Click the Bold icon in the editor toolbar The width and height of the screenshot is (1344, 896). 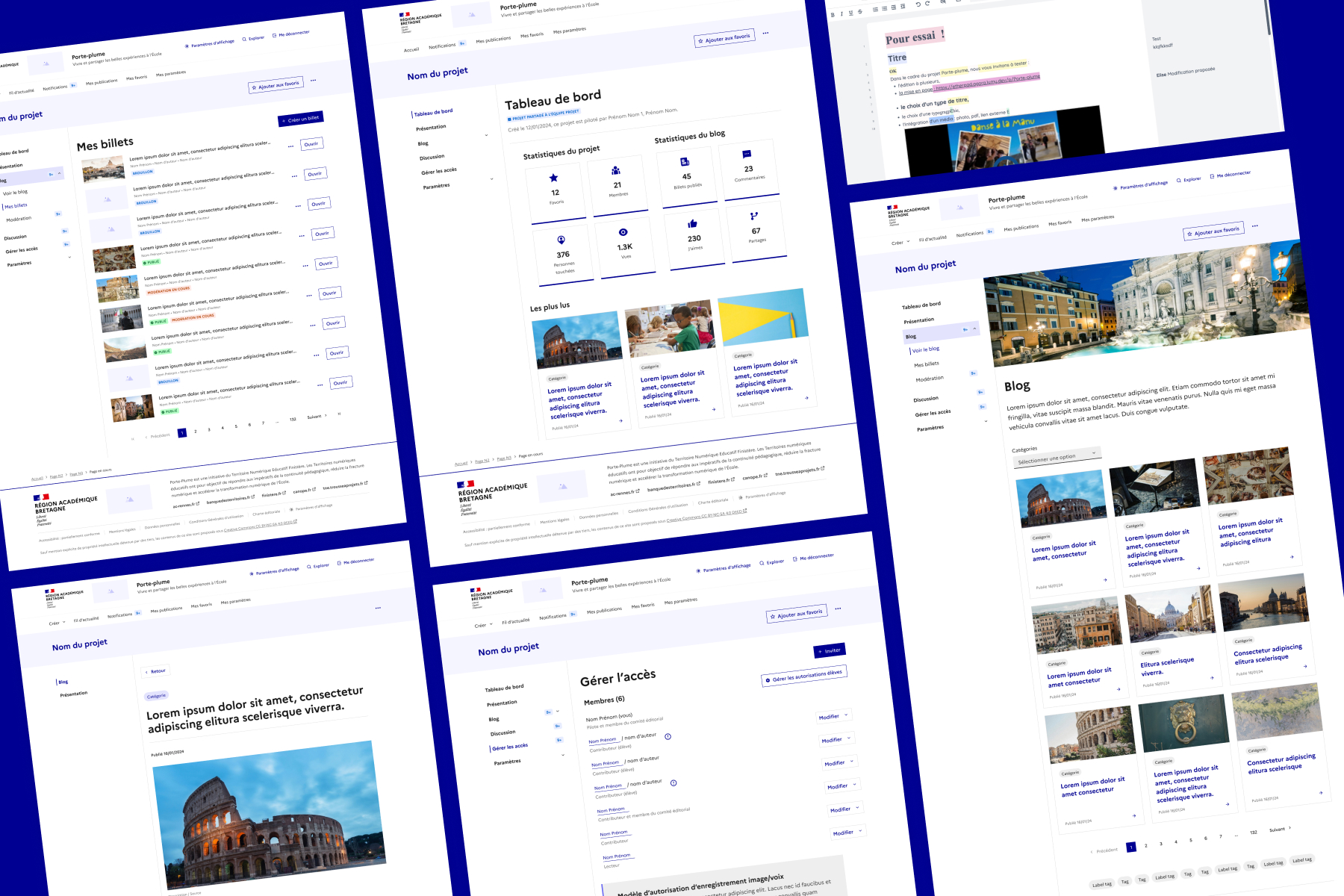tap(833, 15)
